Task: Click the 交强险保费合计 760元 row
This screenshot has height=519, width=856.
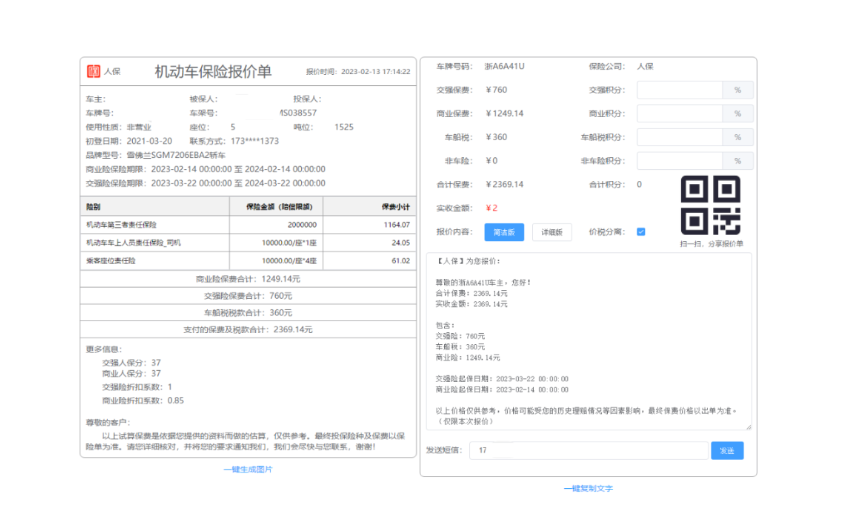Action: point(248,296)
